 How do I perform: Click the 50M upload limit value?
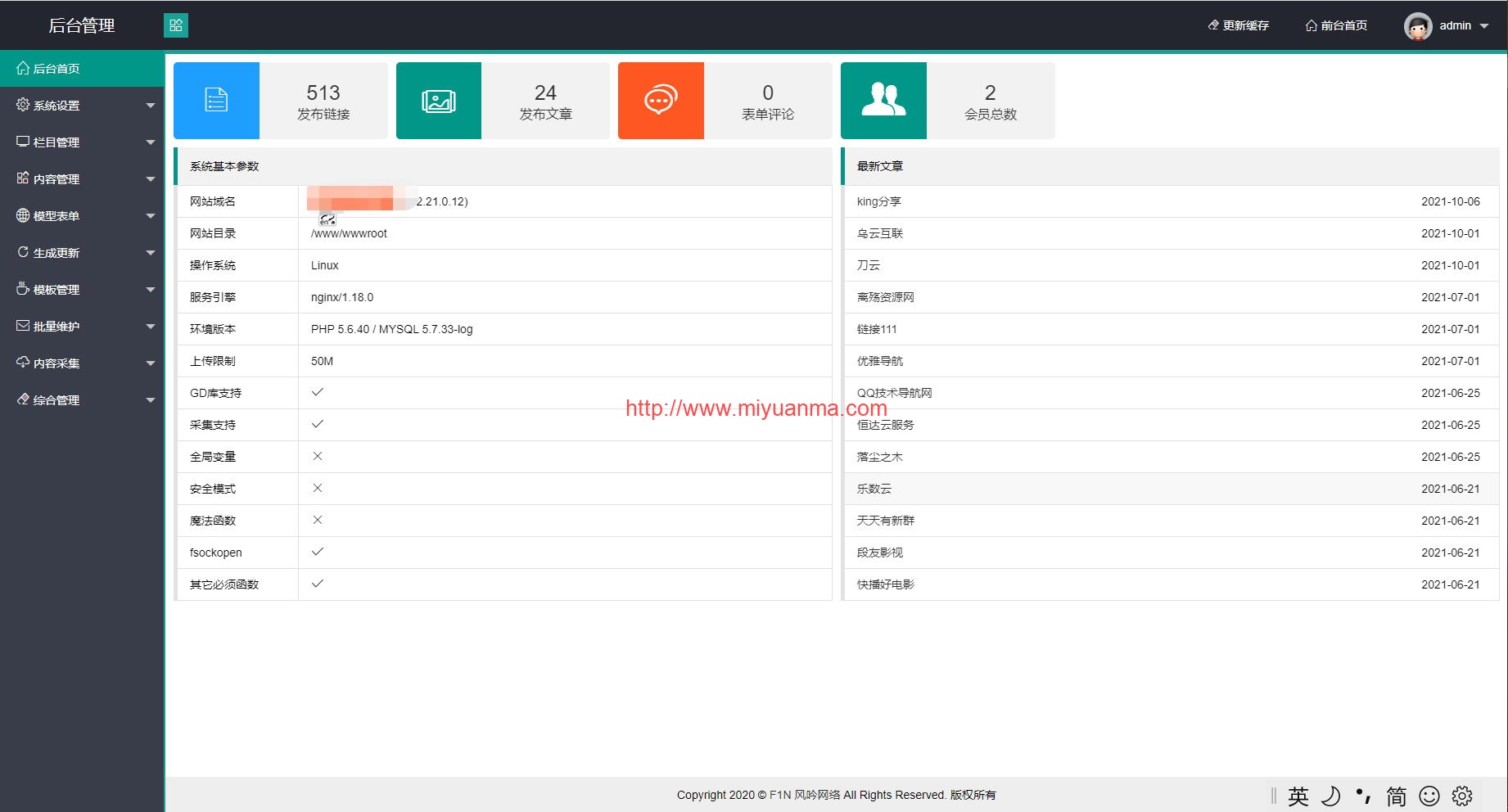322,361
